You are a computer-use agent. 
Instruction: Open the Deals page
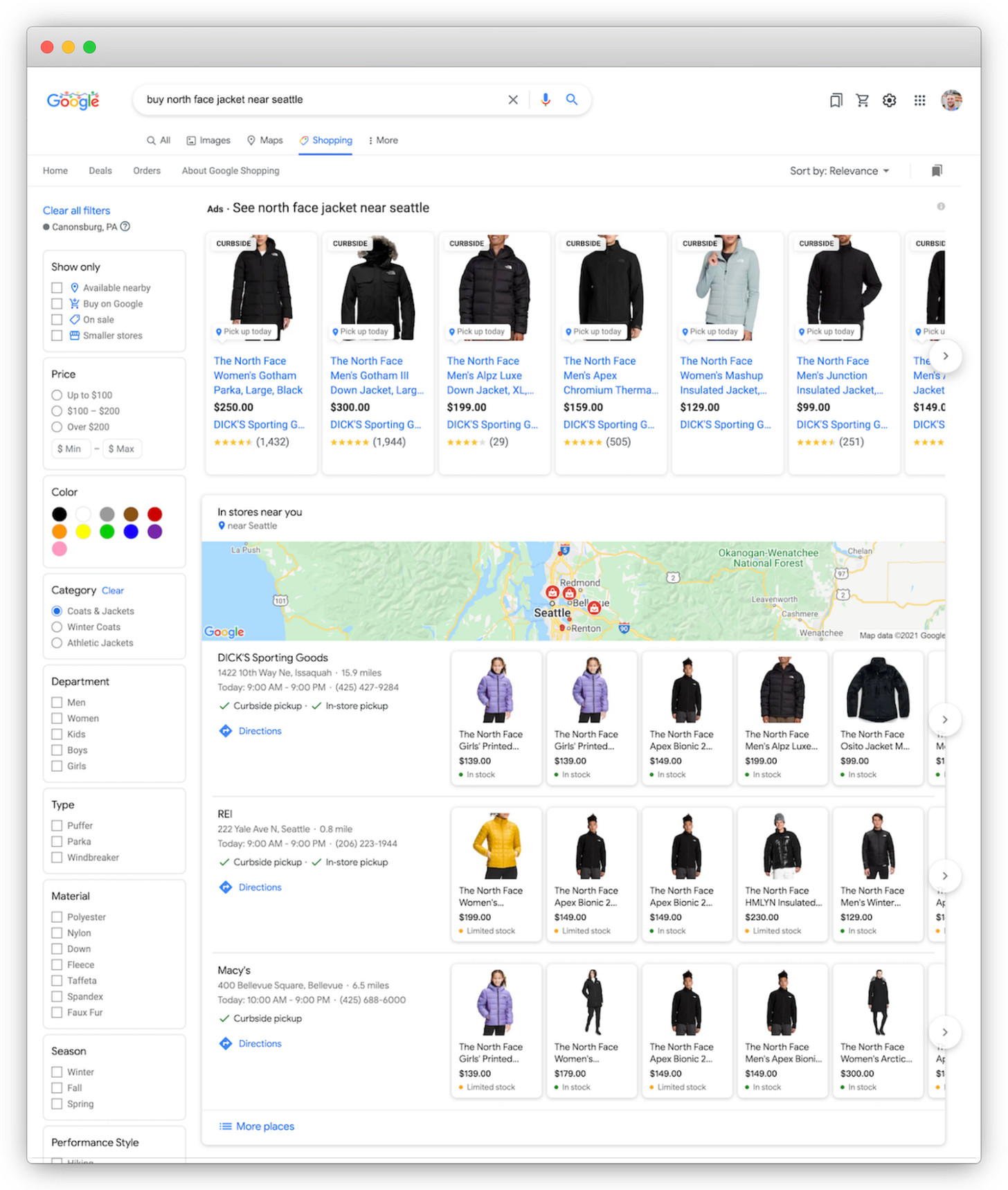point(100,170)
